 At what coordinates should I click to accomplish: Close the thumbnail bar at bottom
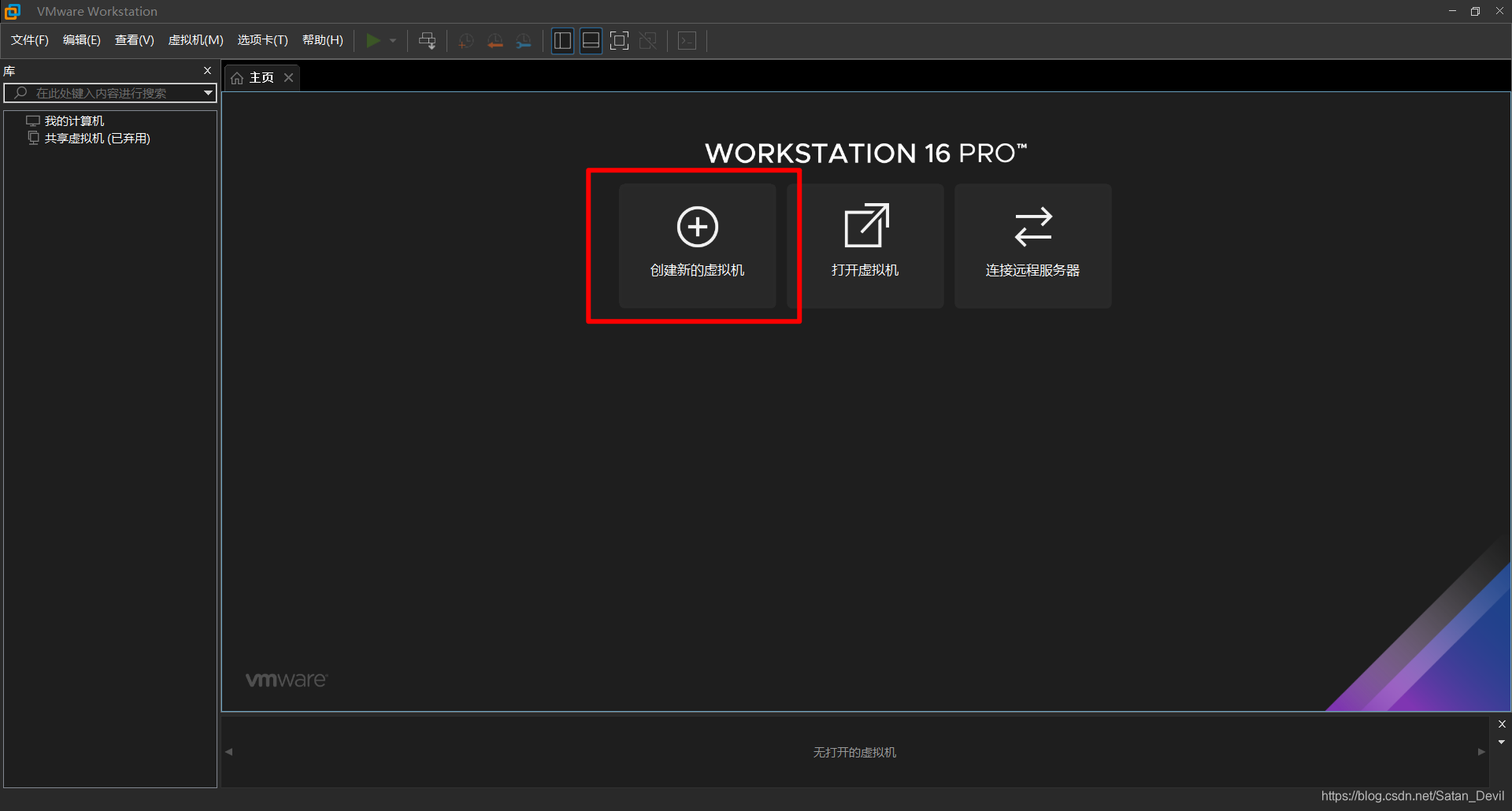[1502, 724]
